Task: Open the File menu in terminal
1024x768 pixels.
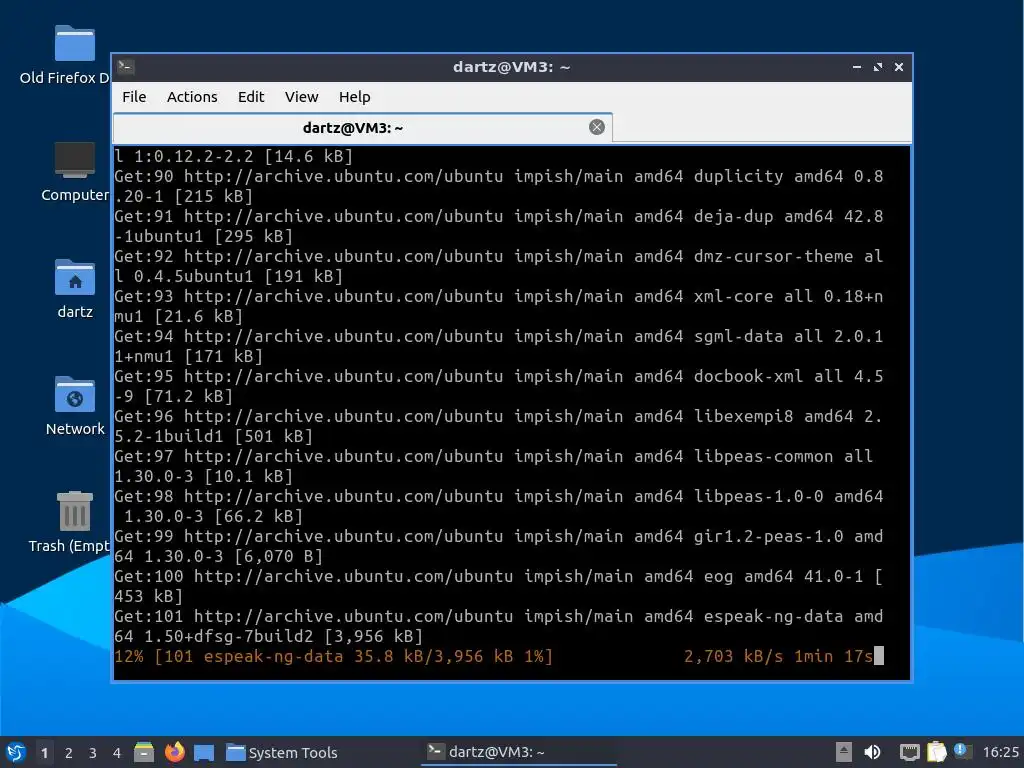Action: click(x=134, y=97)
